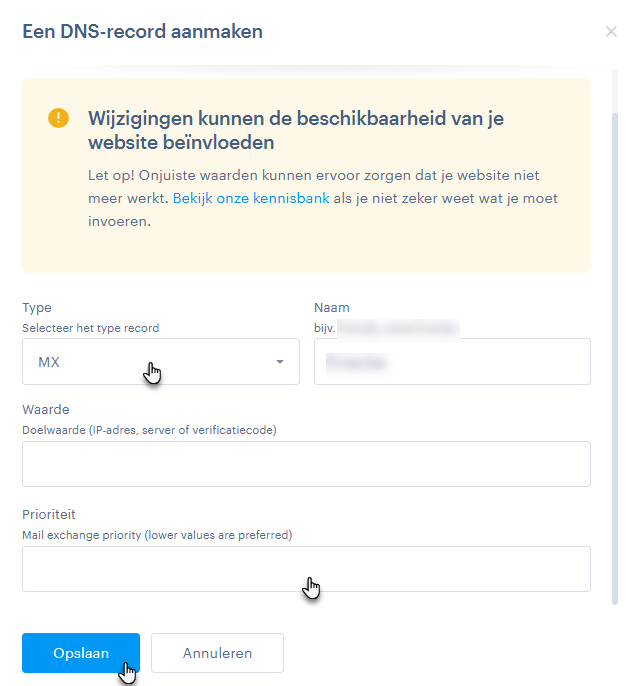
Task: Click the 'Naam' field label
Action: 332,308
